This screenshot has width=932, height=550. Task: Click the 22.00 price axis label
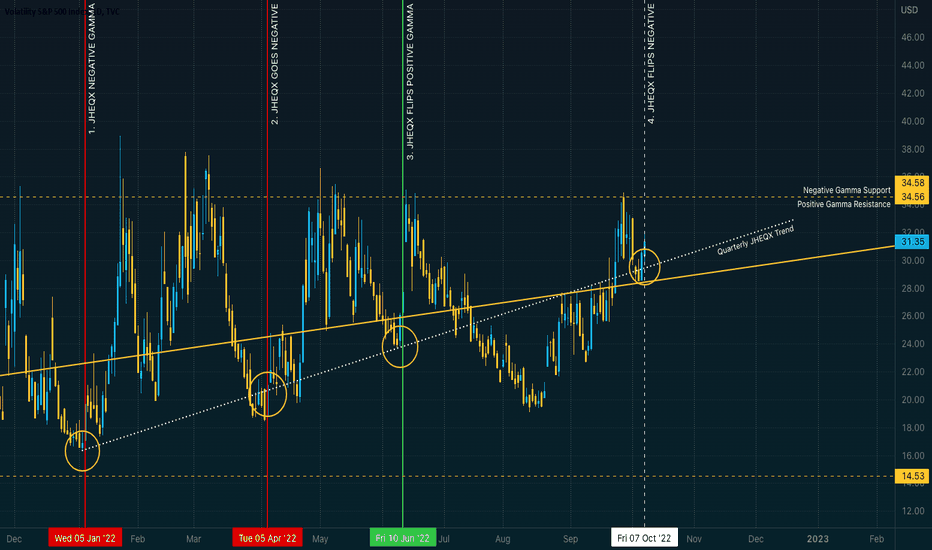point(912,372)
